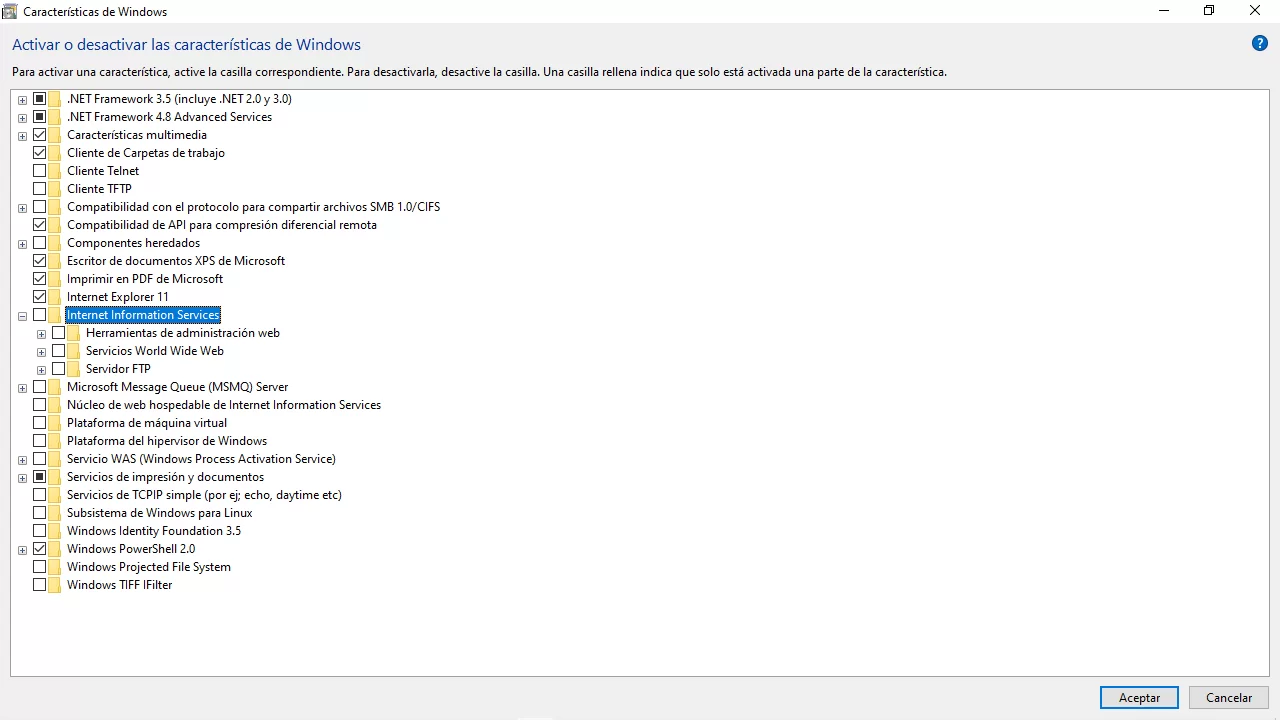Image resolution: width=1280 pixels, height=720 pixels.
Task: Select Plataforma de máquina virtual label
Action: [x=147, y=423]
